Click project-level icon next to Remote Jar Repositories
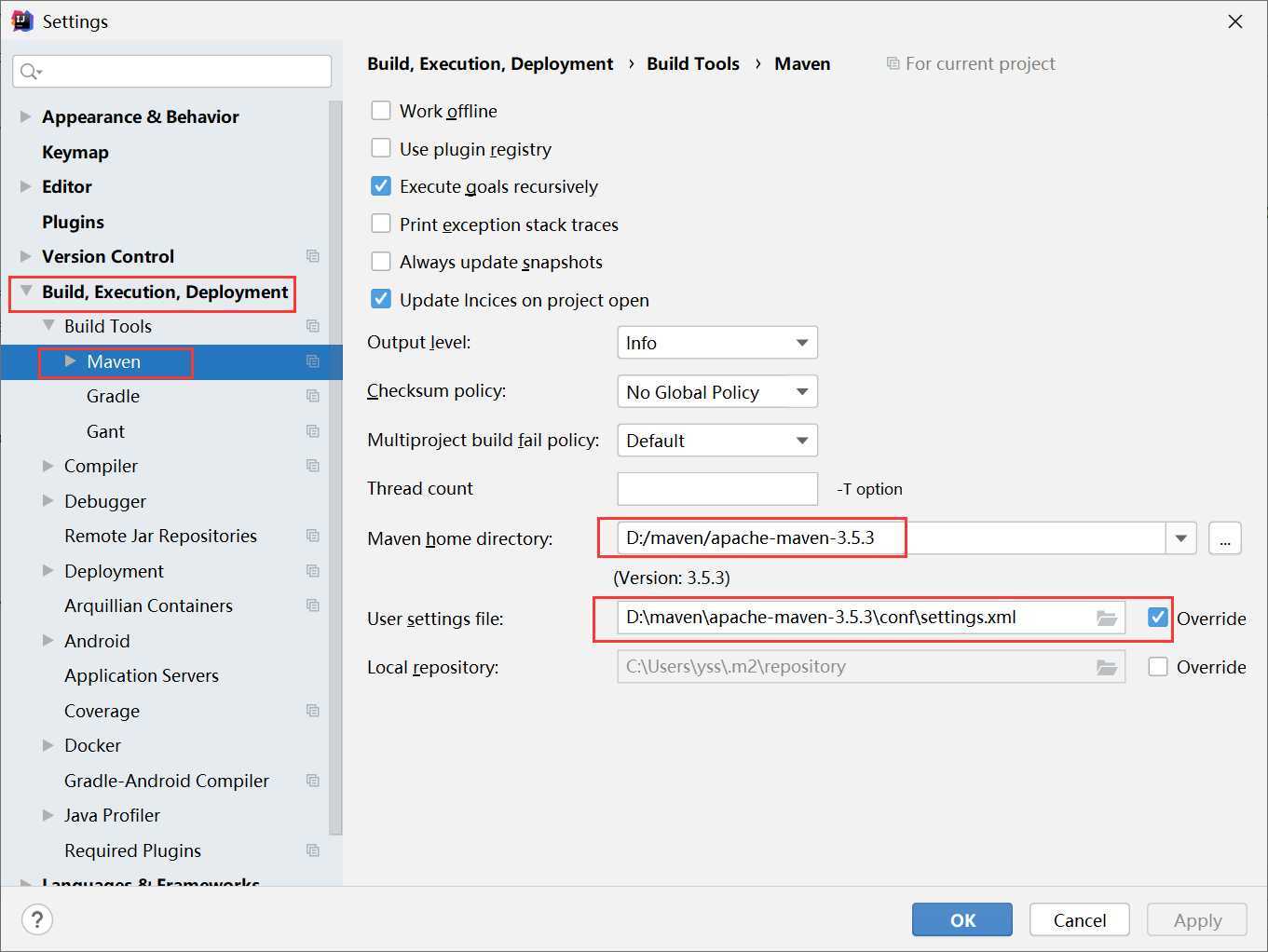 313,536
